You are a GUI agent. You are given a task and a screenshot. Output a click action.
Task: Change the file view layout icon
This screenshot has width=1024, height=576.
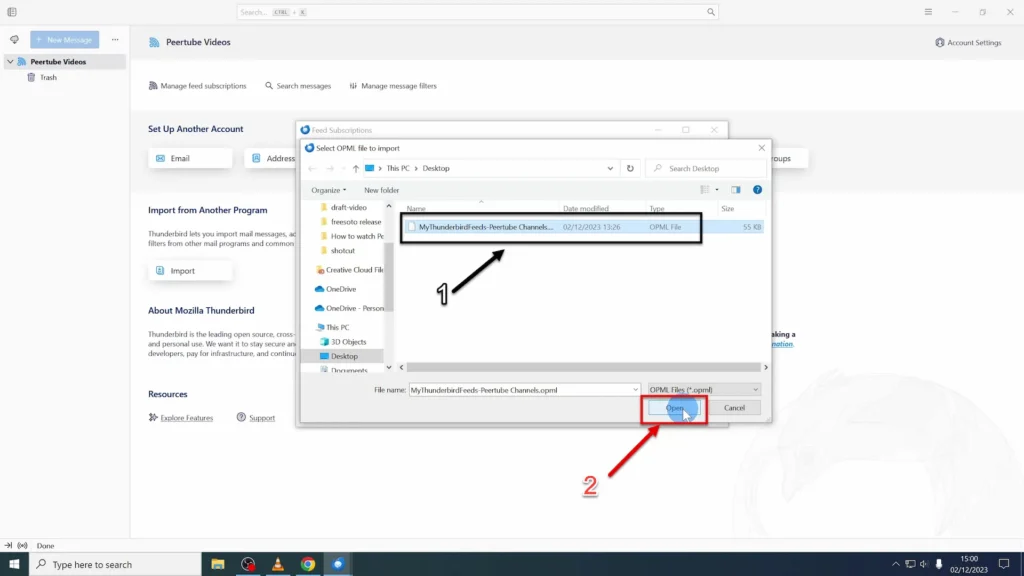tap(705, 190)
